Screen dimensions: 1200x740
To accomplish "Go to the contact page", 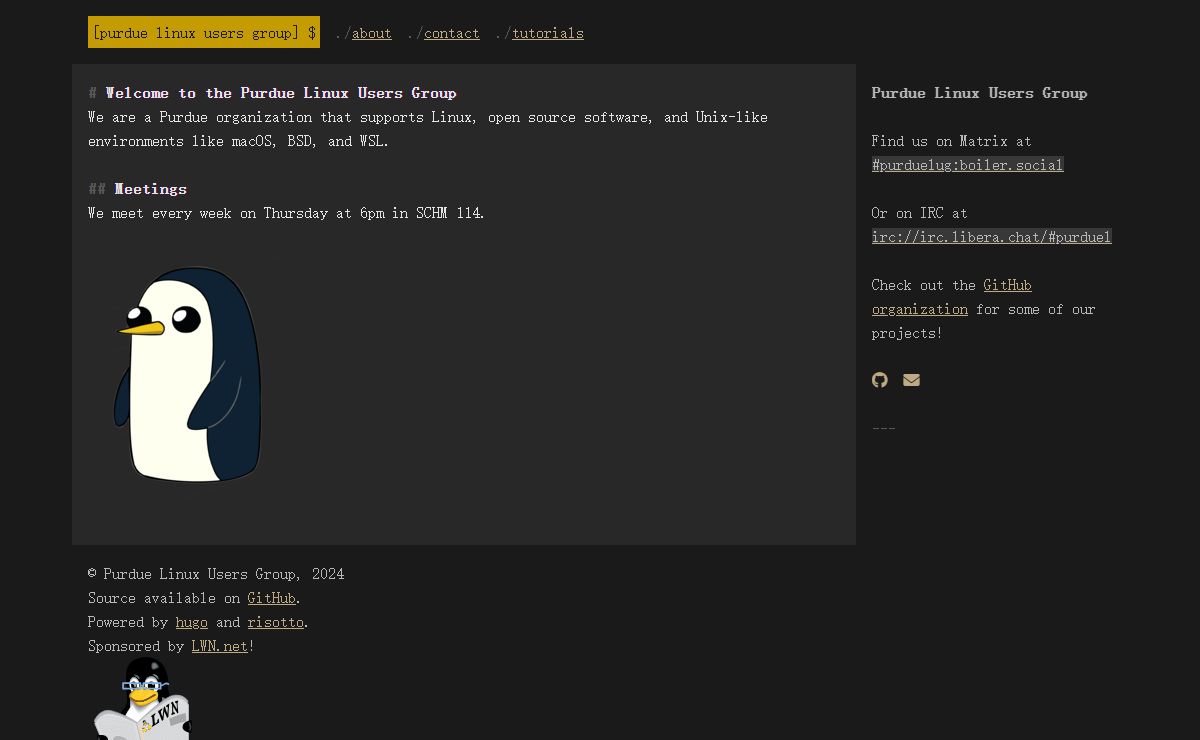I will click(x=451, y=33).
